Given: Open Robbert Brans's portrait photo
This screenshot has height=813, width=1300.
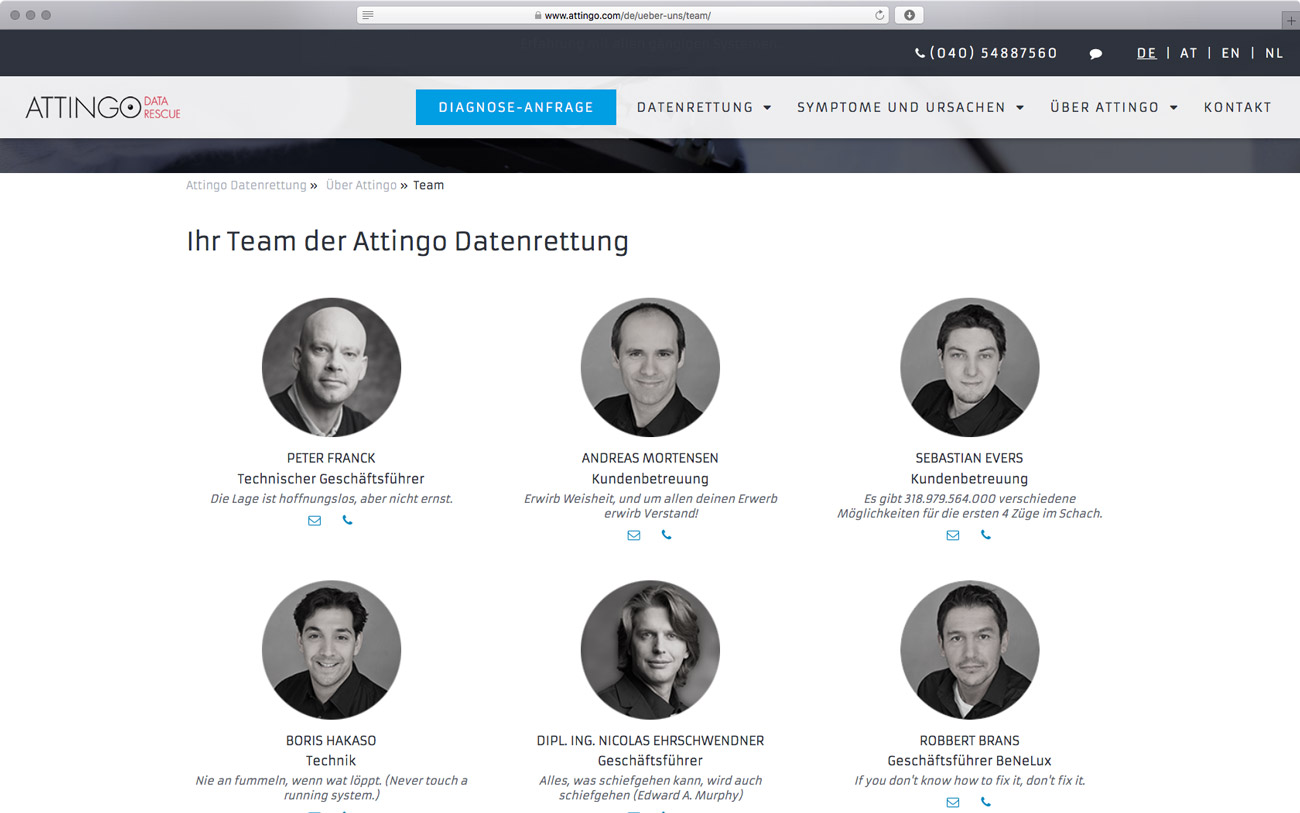Looking at the screenshot, I should tap(969, 650).
